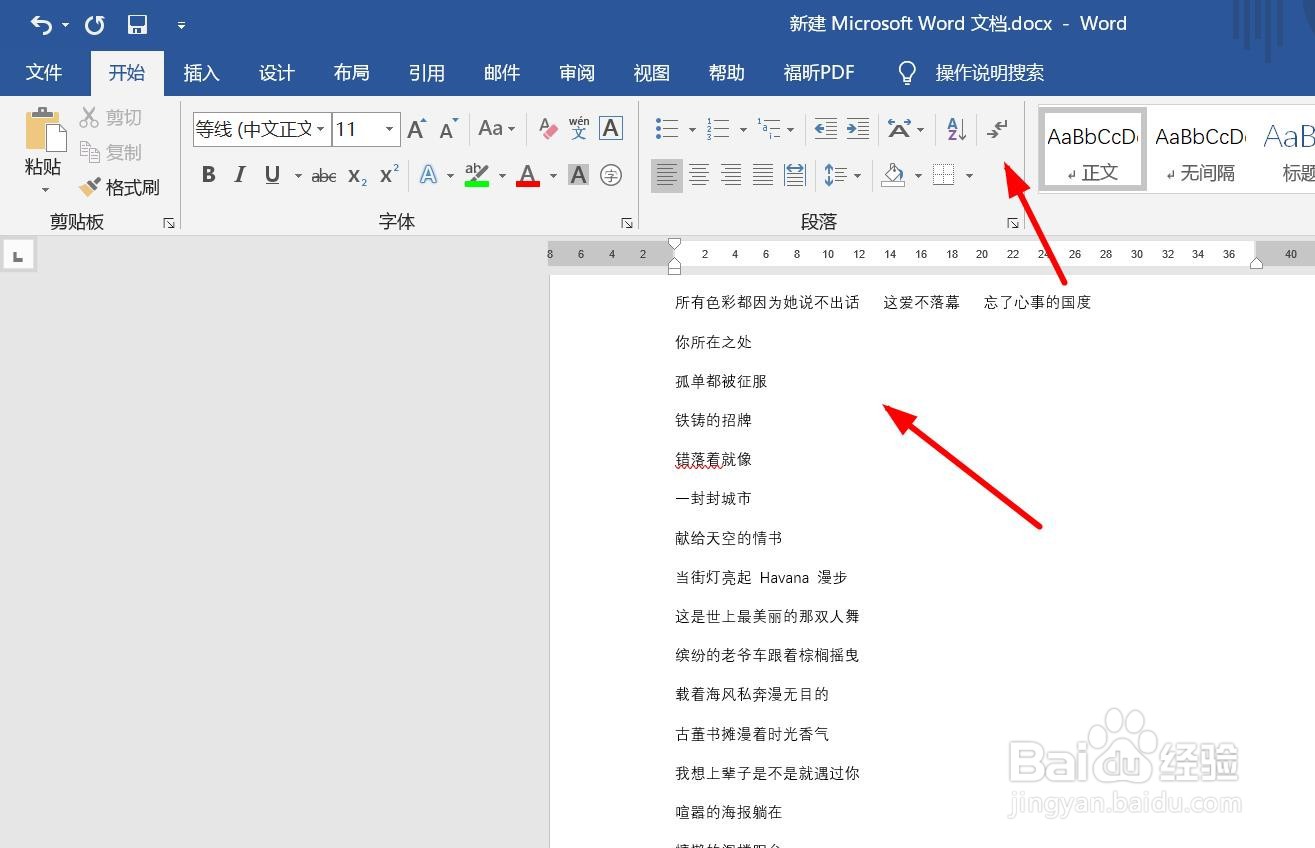This screenshot has height=848, width=1315.
Task: Click the Cut (剪切) button
Action: point(111,118)
